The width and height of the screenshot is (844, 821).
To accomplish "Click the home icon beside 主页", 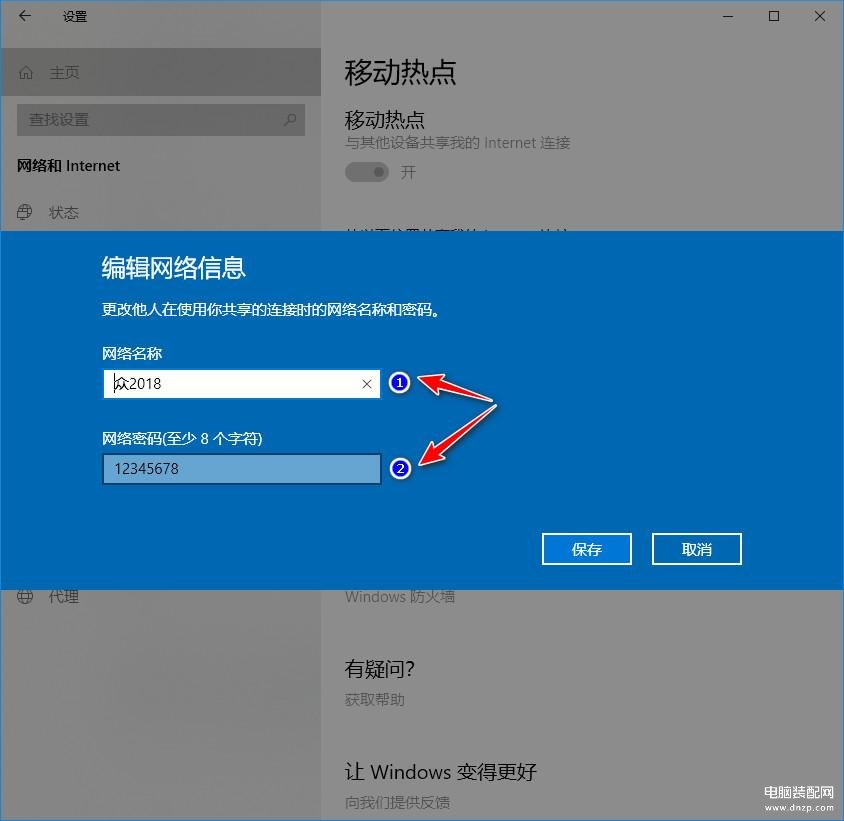I will tap(26, 72).
